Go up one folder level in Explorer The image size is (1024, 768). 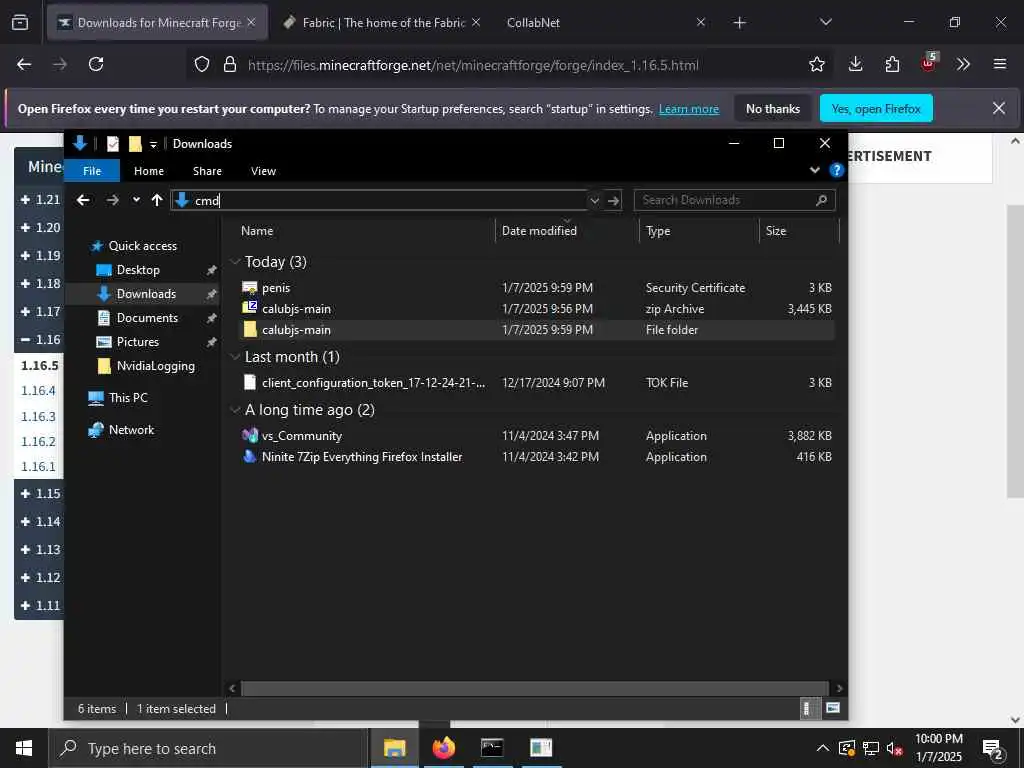pos(157,200)
